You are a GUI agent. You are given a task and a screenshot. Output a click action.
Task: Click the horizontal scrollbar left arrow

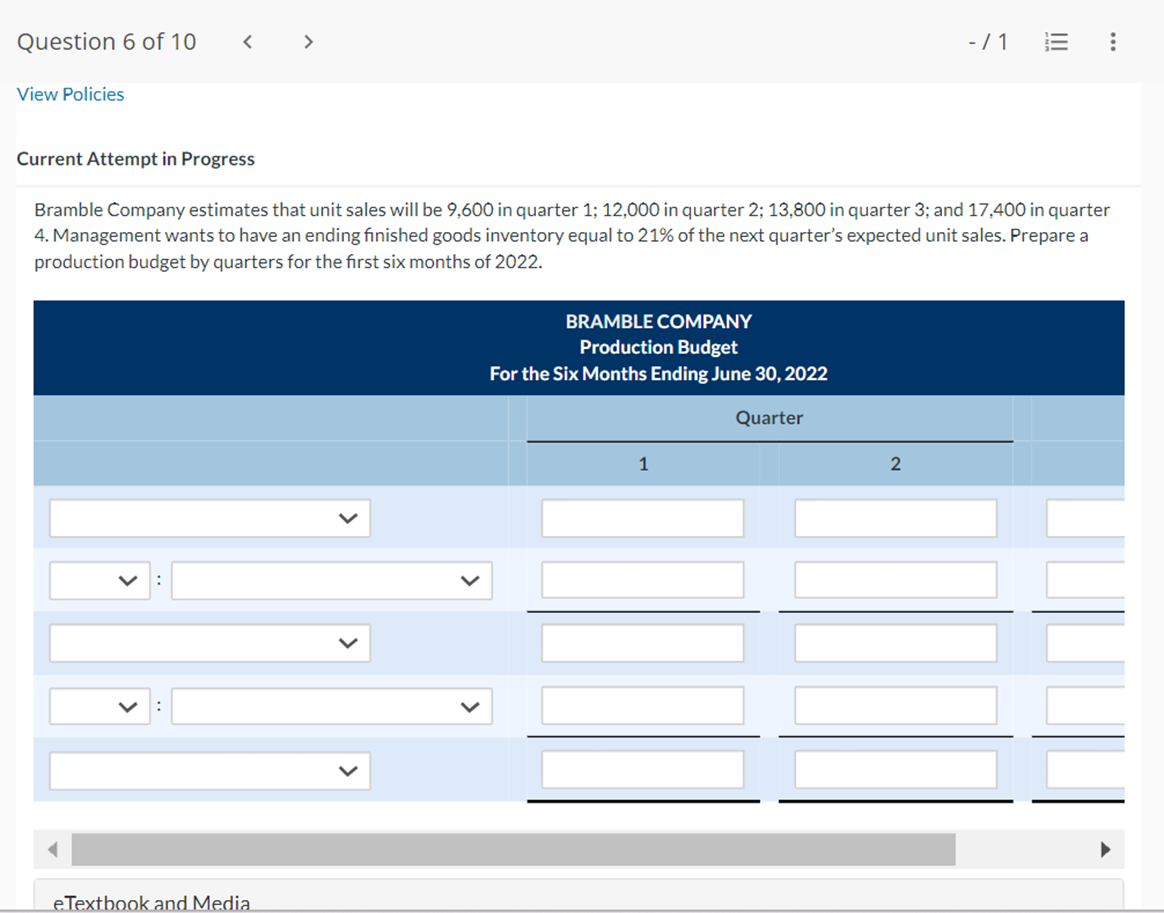pos(52,849)
